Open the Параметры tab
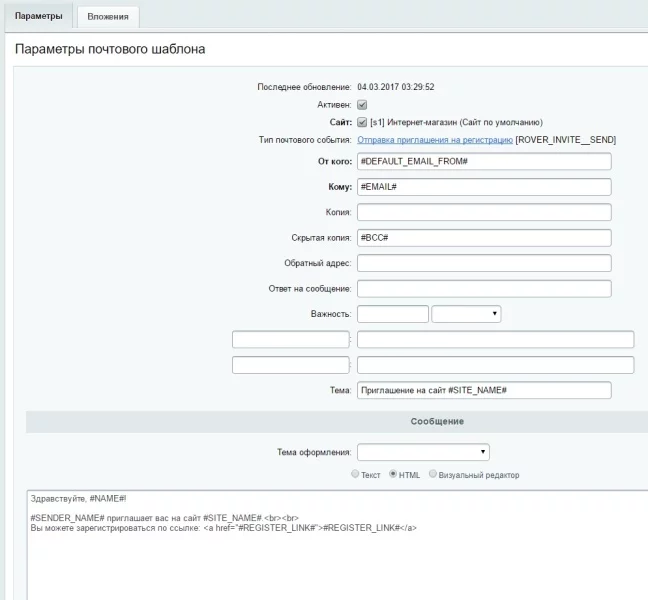 click(x=38, y=17)
